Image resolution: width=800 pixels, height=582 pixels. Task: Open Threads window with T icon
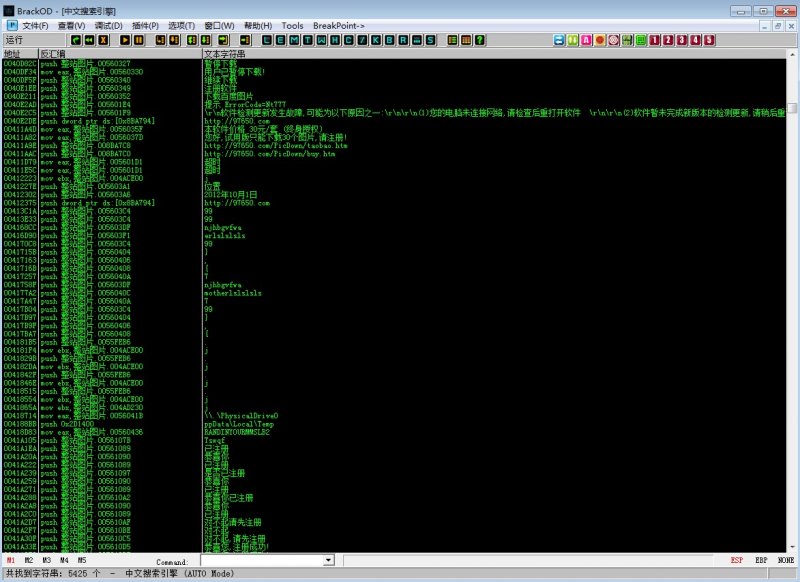[x=308, y=40]
